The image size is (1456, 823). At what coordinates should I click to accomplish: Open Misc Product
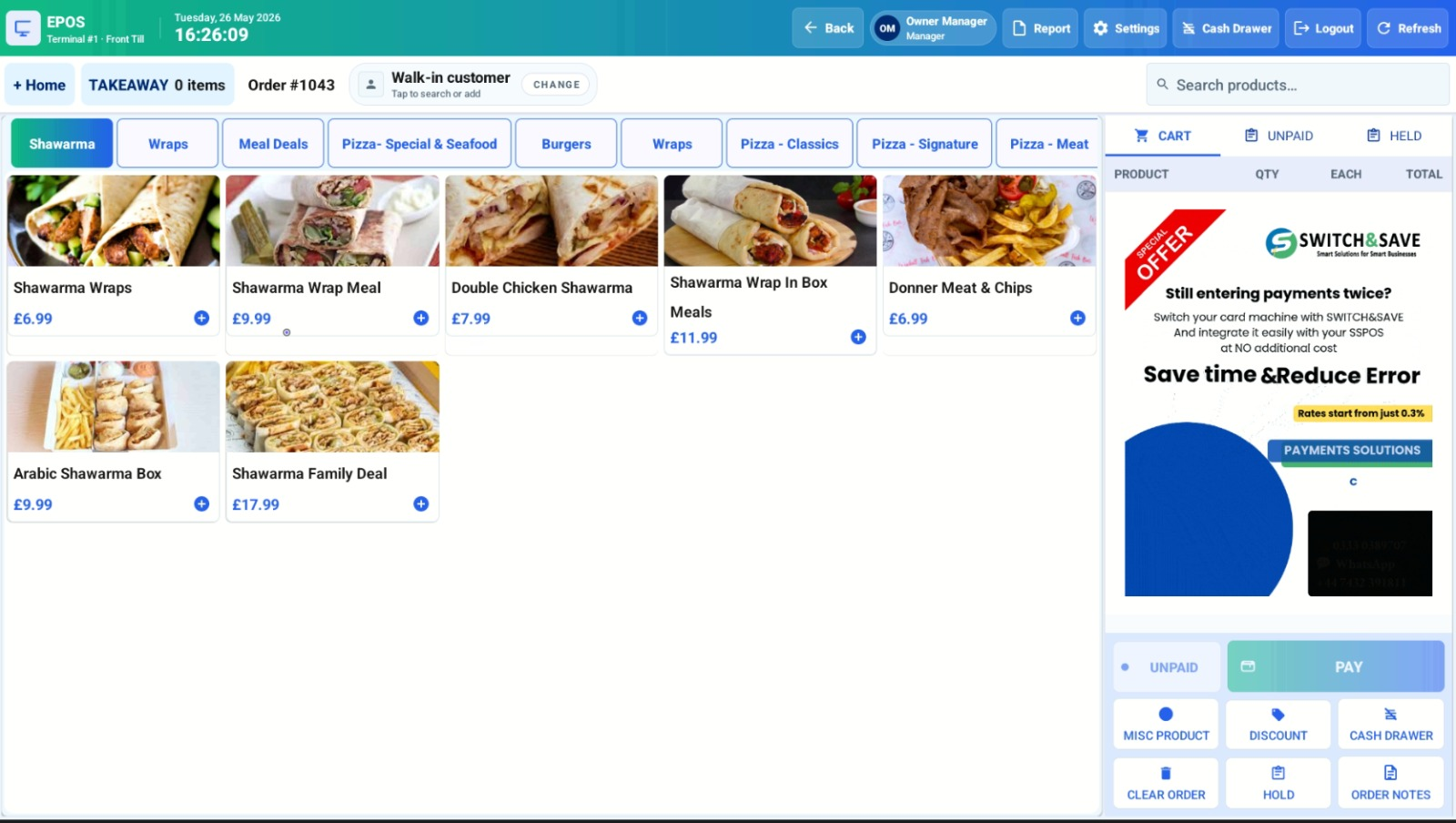pos(1166,724)
